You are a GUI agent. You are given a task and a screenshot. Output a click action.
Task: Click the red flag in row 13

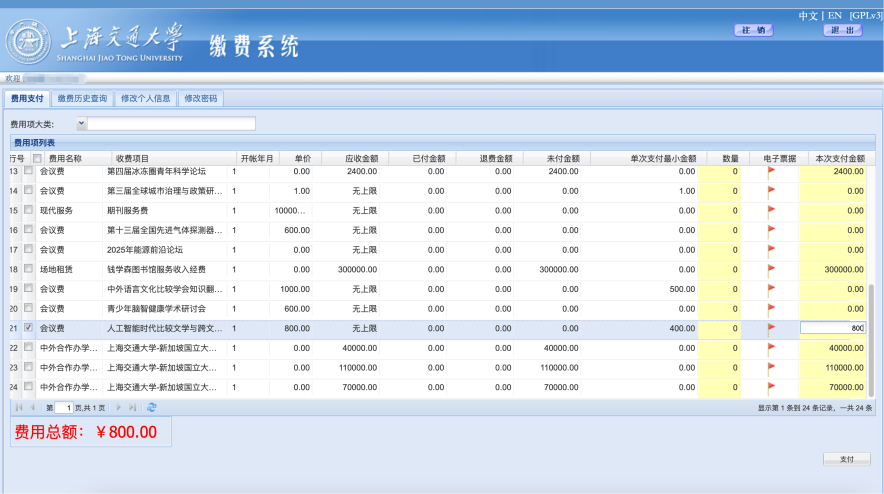pos(771,171)
